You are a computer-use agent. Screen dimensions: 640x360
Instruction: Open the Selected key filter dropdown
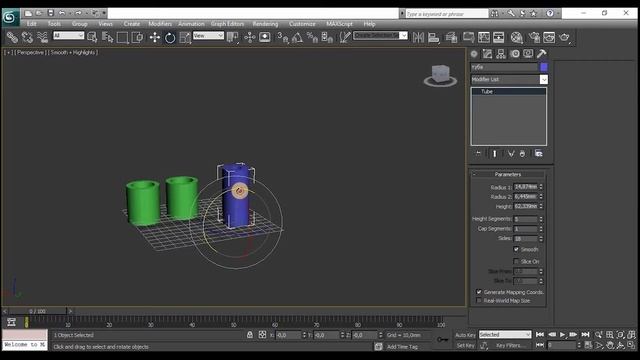[x=505, y=335]
